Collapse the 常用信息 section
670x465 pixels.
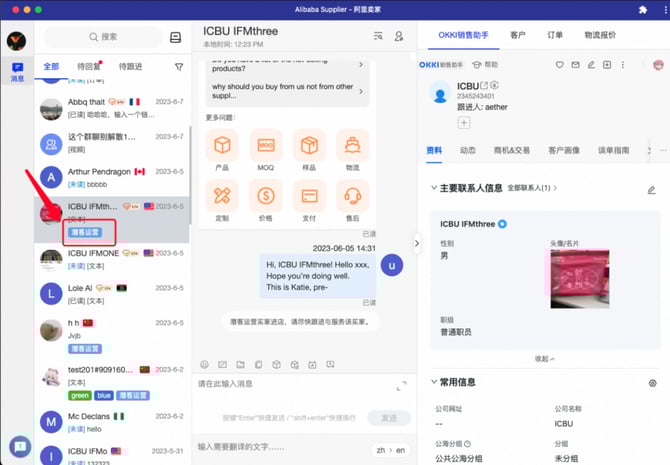click(x=434, y=382)
